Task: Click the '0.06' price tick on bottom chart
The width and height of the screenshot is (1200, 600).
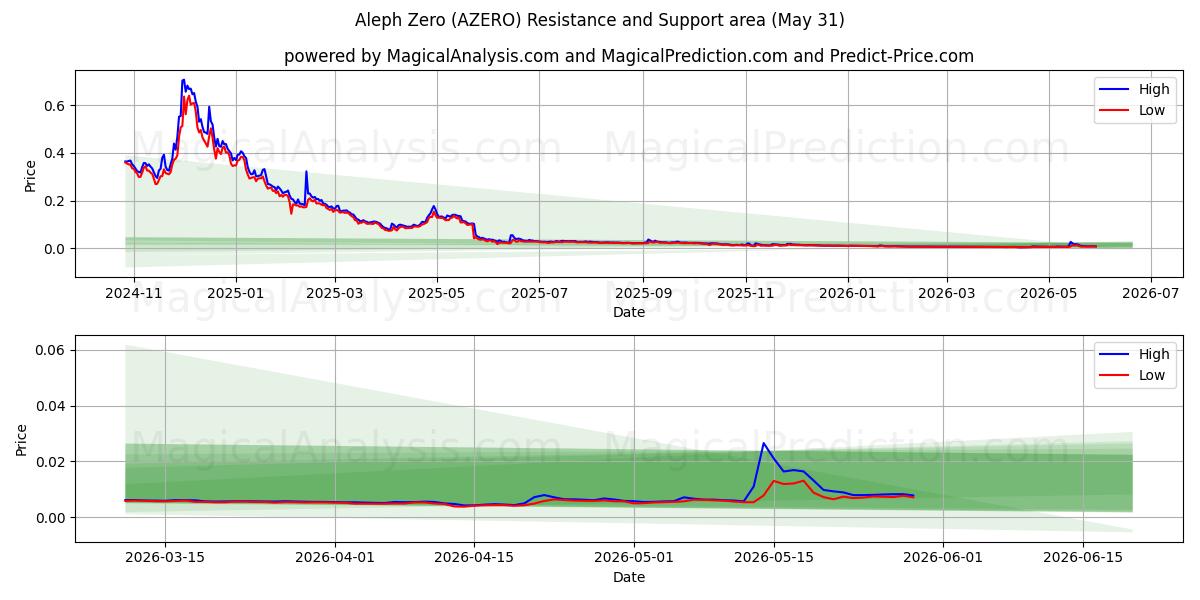Action: point(52,350)
